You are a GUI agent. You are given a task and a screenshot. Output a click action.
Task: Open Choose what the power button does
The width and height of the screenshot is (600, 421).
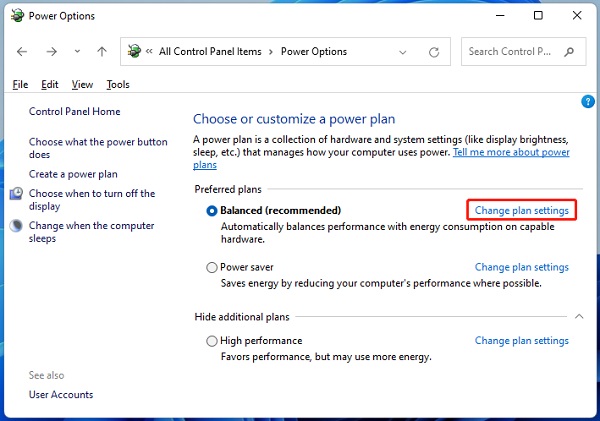[98, 148]
